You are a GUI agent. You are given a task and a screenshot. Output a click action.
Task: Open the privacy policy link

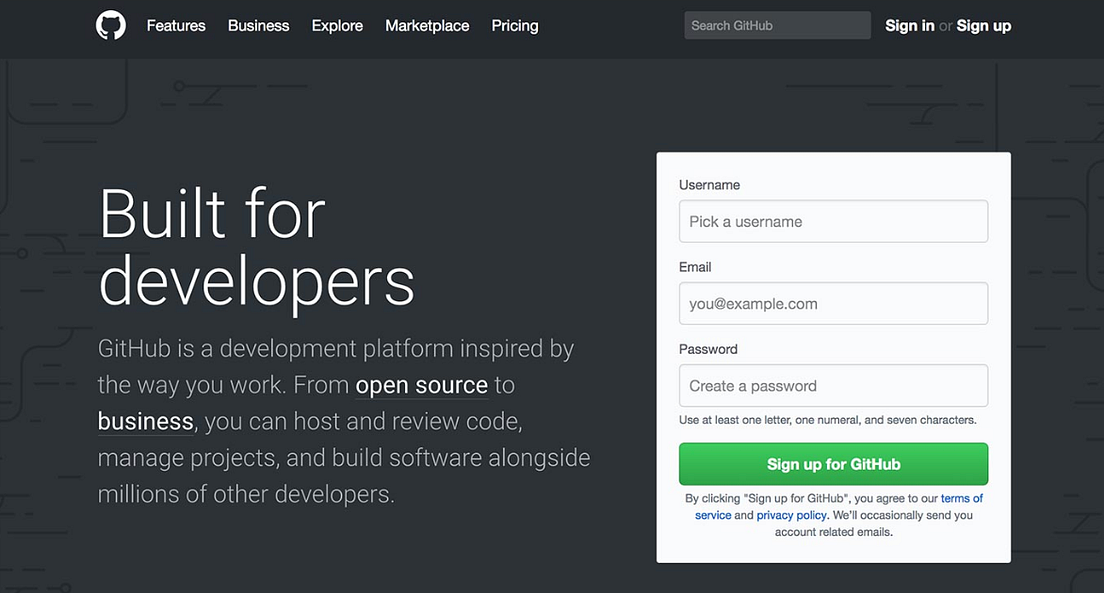(x=792, y=514)
